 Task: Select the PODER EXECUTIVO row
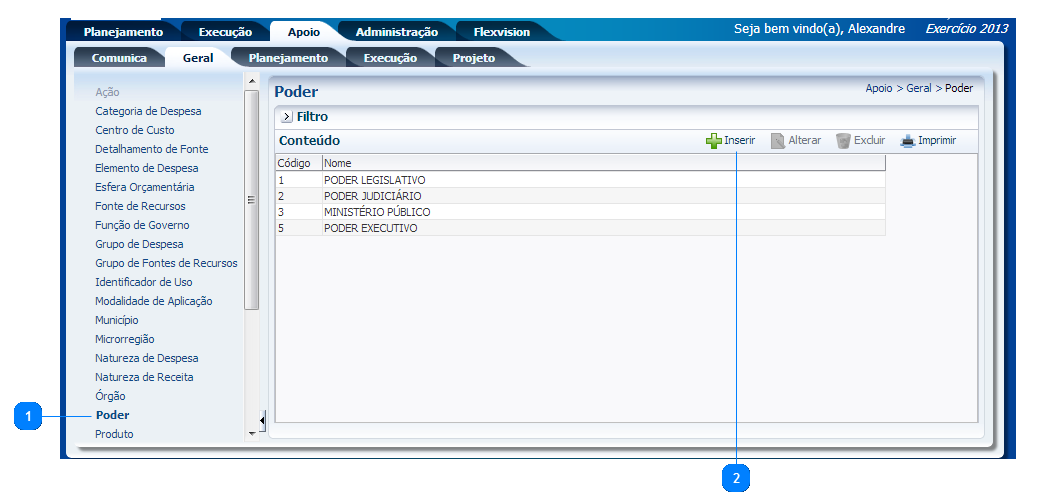[370, 228]
